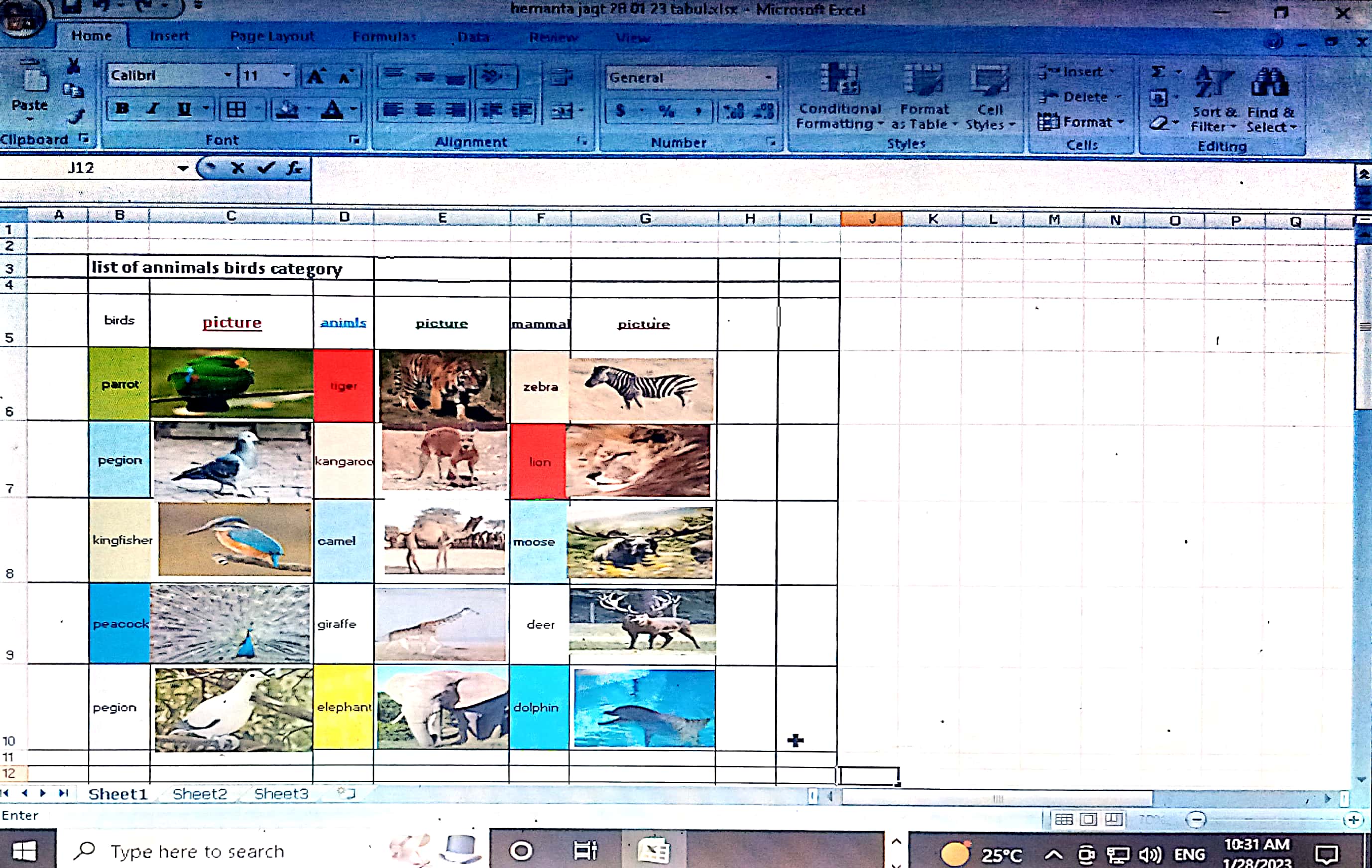Image resolution: width=1372 pixels, height=868 pixels.
Task: Click the Fill Color paint bucket
Action: point(287,109)
